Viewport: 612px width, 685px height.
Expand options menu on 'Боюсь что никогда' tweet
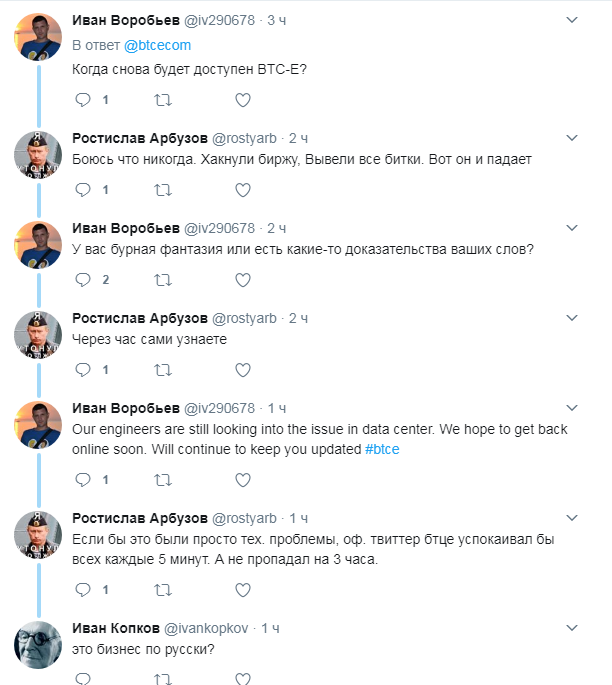pyautogui.click(x=571, y=137)
